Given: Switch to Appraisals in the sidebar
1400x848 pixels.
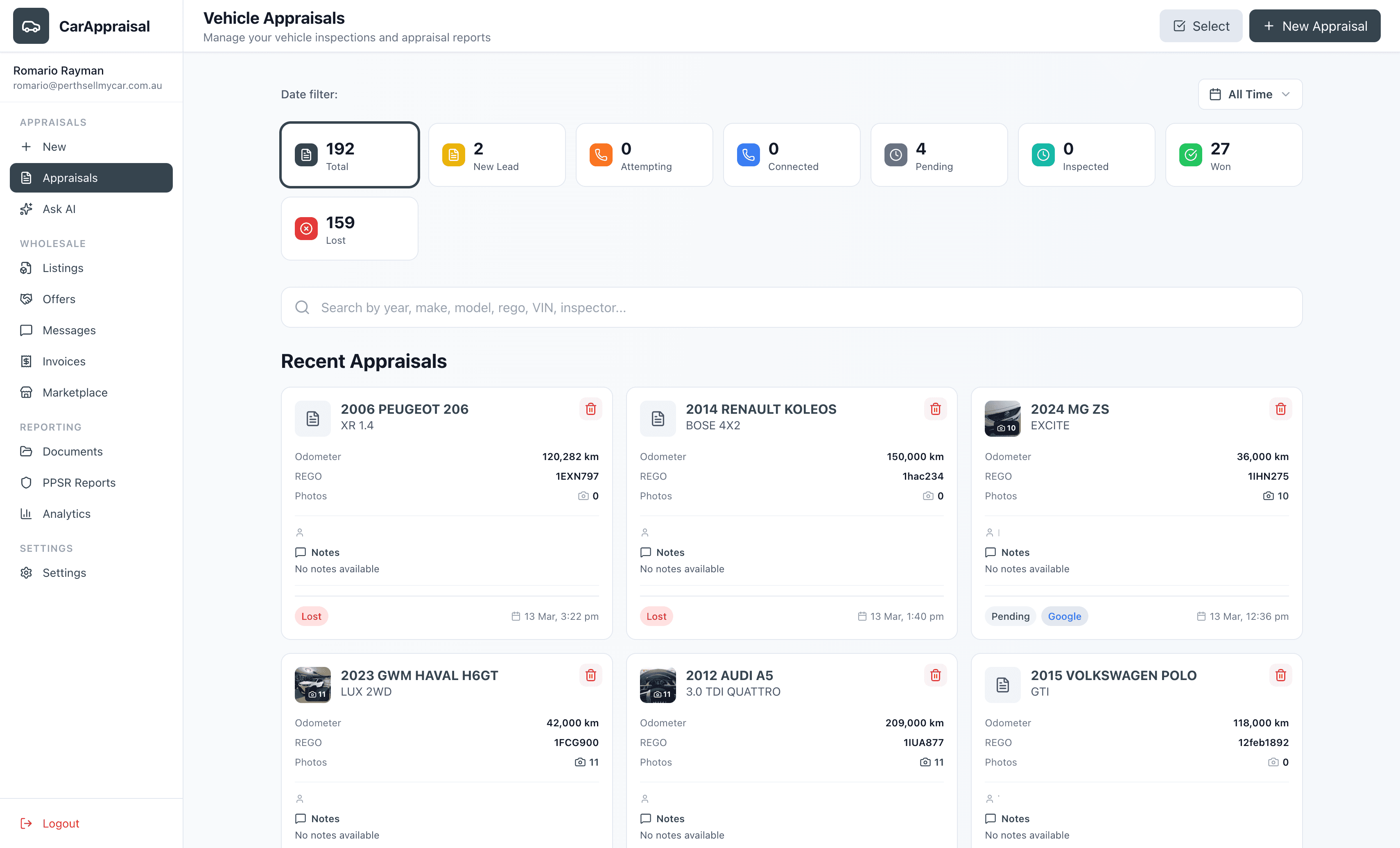Looking at the screenshot, I should pyautogui.click(x=70, y=177).
